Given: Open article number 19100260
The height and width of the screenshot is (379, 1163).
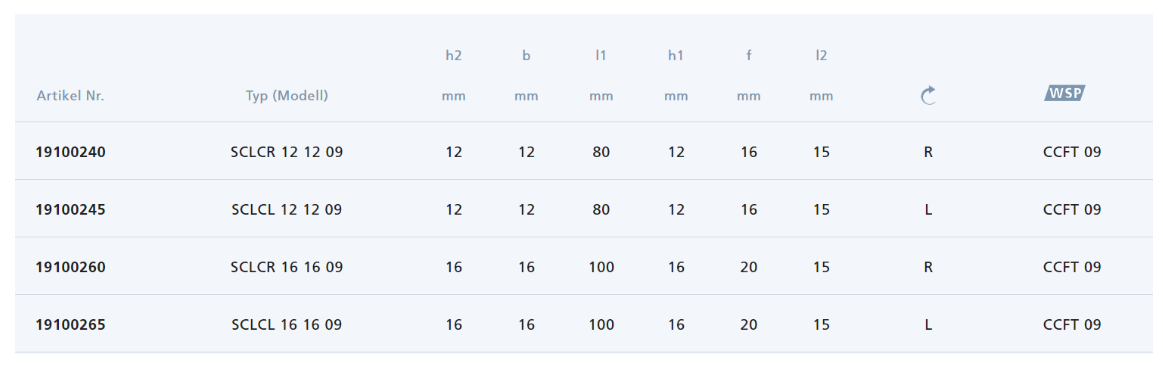Looking at the screenshot, I should (x=70, y=267).
